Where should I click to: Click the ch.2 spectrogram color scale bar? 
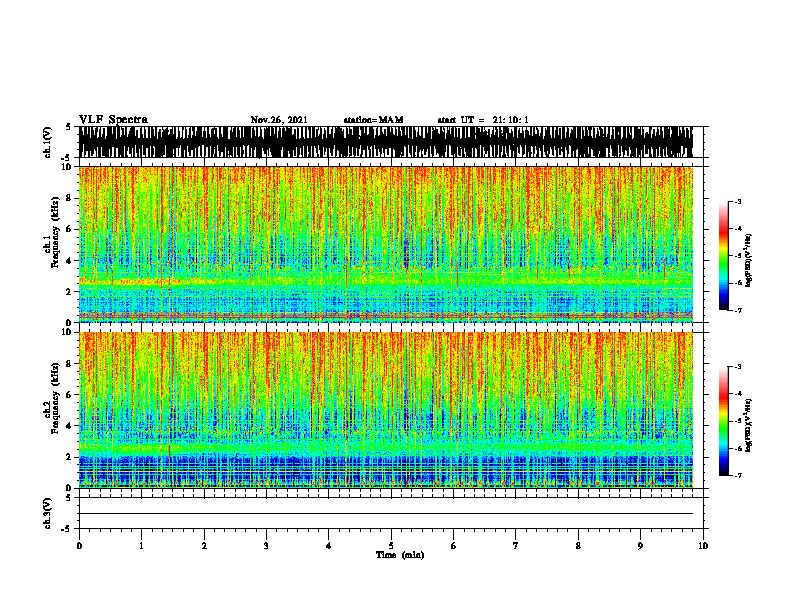pyautogui.click(x=723, y=421)
